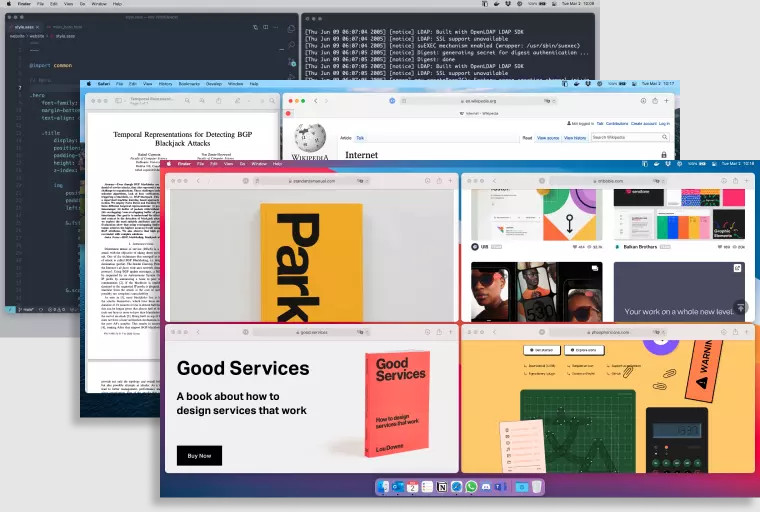Click the Apple menu on the front desktop
The image size is (760, 512).
(x=169, y=164)
